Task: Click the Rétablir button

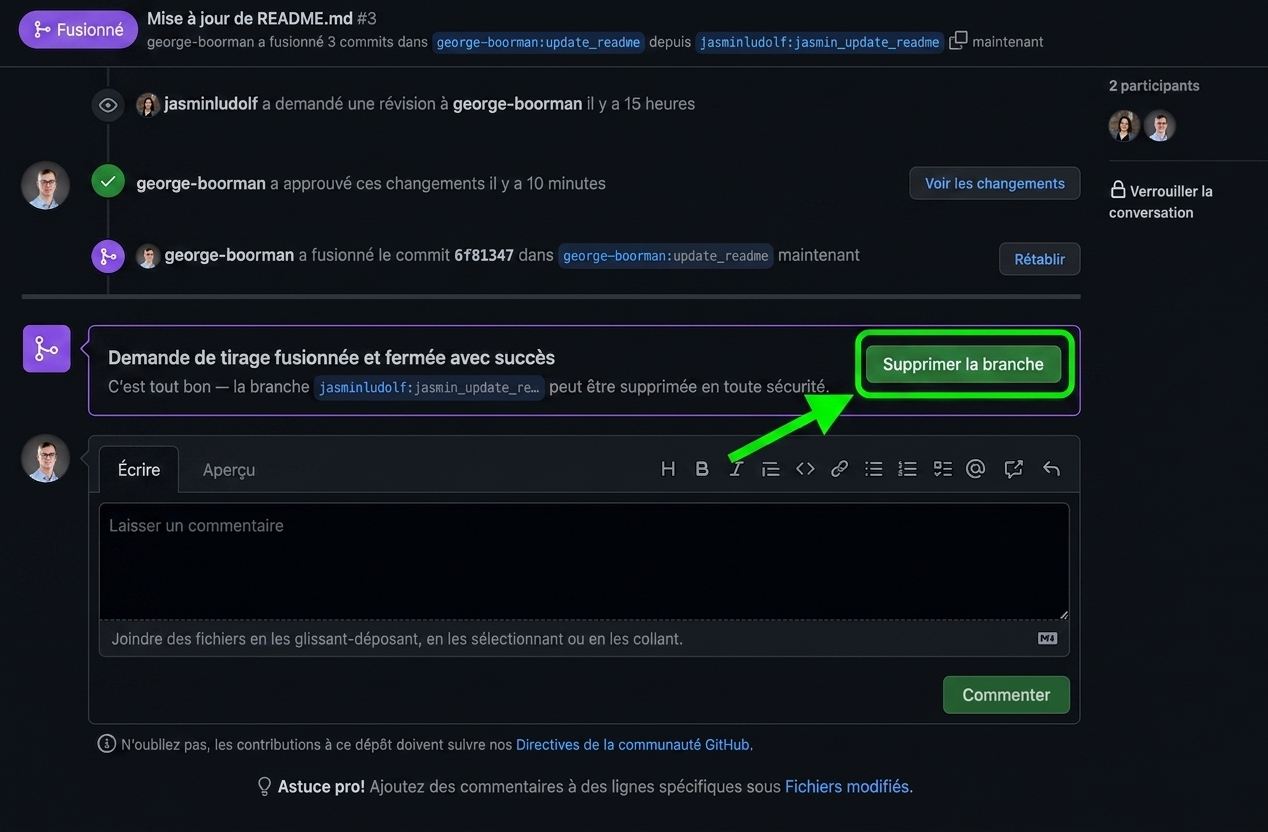Action: 1039,259
